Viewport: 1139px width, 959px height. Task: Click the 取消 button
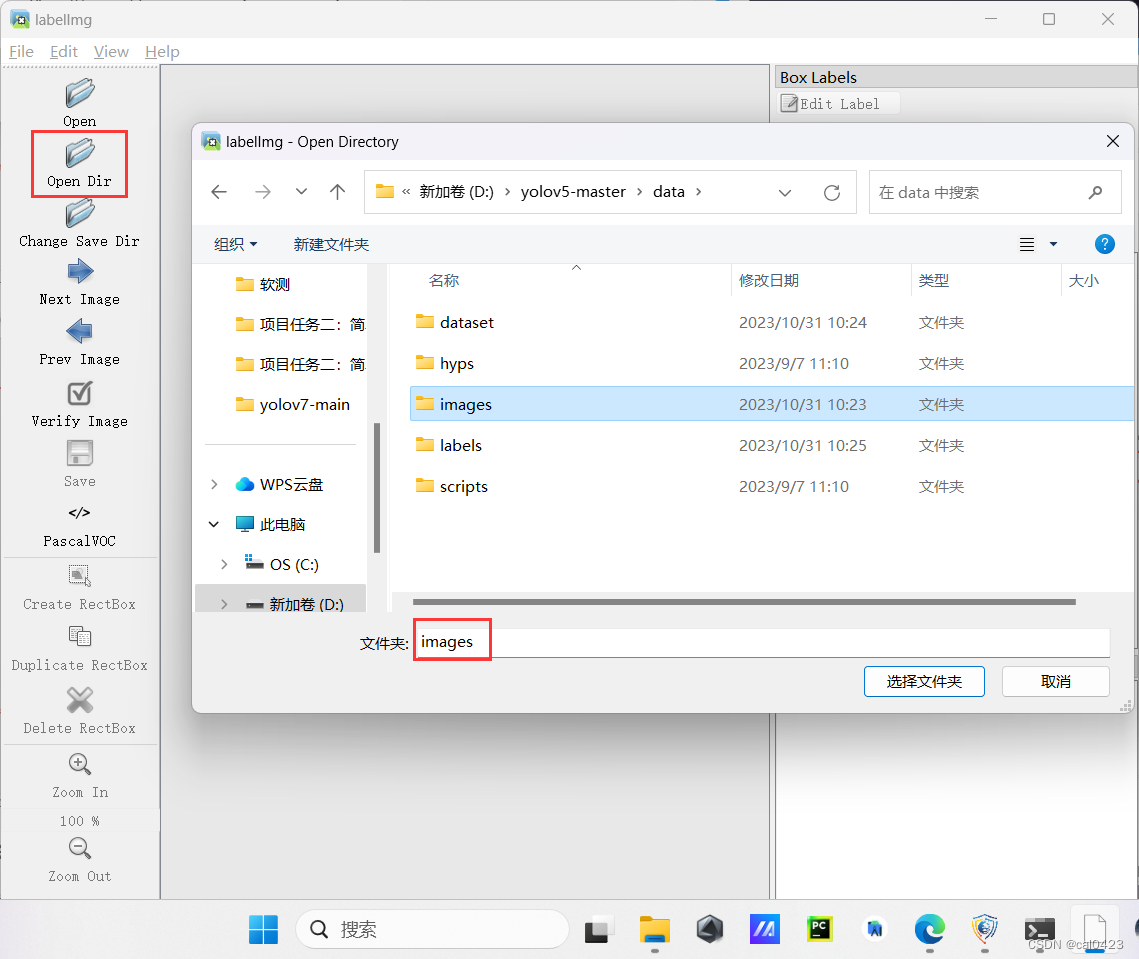tap(1055, 681)
